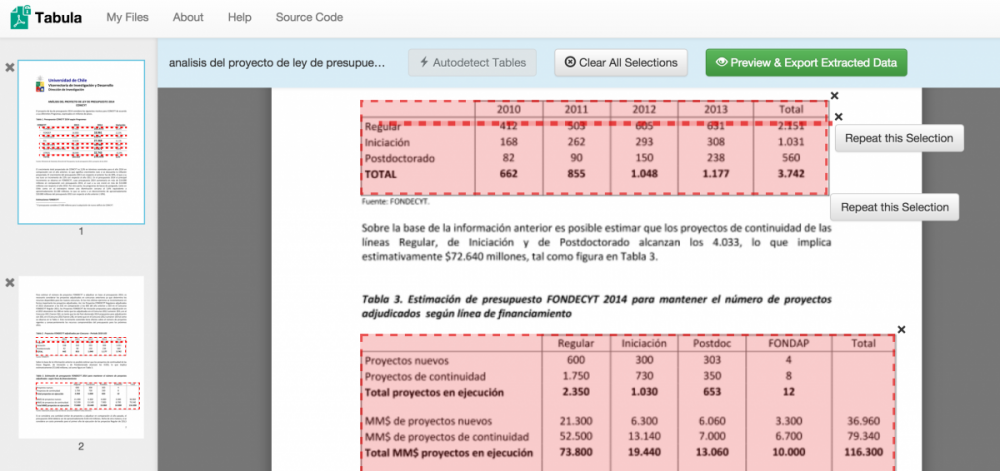Select the page 1 thumbnail
This screenshot has height=471, width=1000.
click(81, 141)
